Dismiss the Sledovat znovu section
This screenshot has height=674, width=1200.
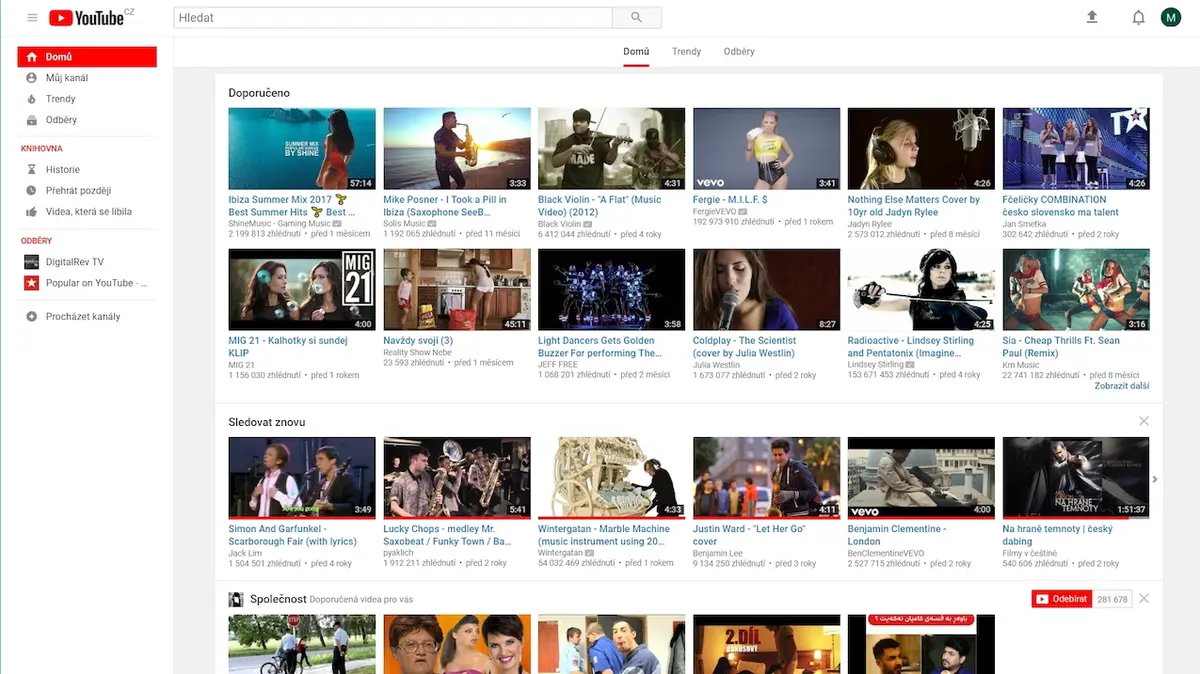[1144, 422]
